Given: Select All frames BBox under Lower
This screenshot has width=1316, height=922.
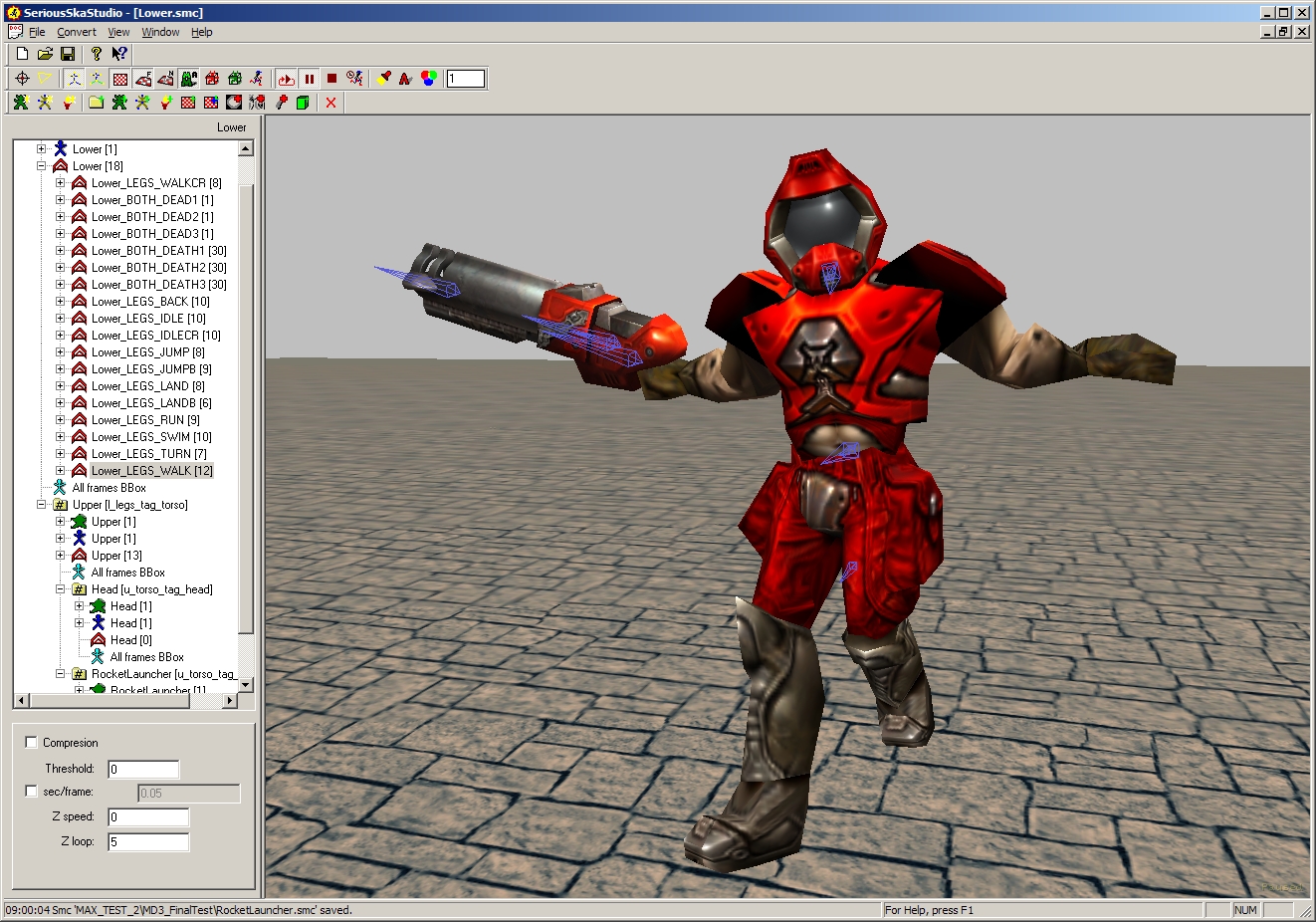Looking at the screenshot, I should pos(109,488).
